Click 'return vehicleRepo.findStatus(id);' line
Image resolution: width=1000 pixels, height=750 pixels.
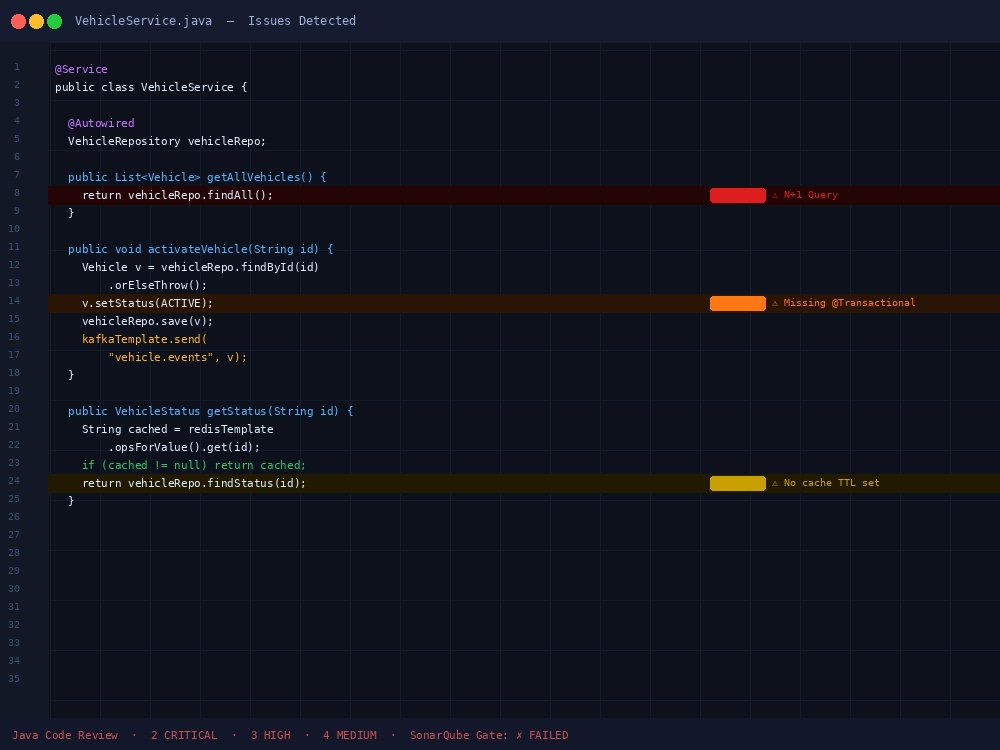click(x=194, y=483)
